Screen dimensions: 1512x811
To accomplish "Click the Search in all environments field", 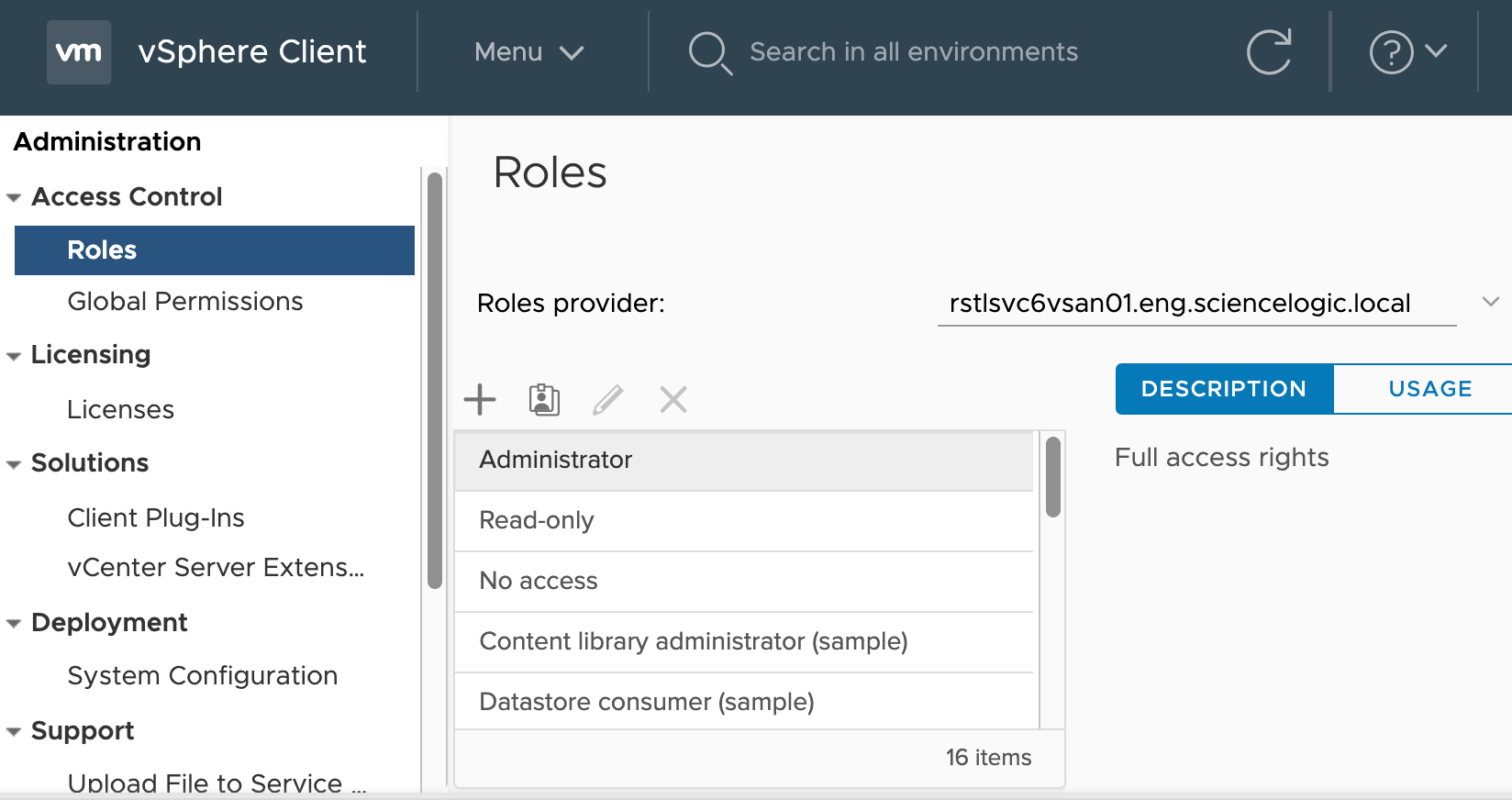I will point(914,52).
